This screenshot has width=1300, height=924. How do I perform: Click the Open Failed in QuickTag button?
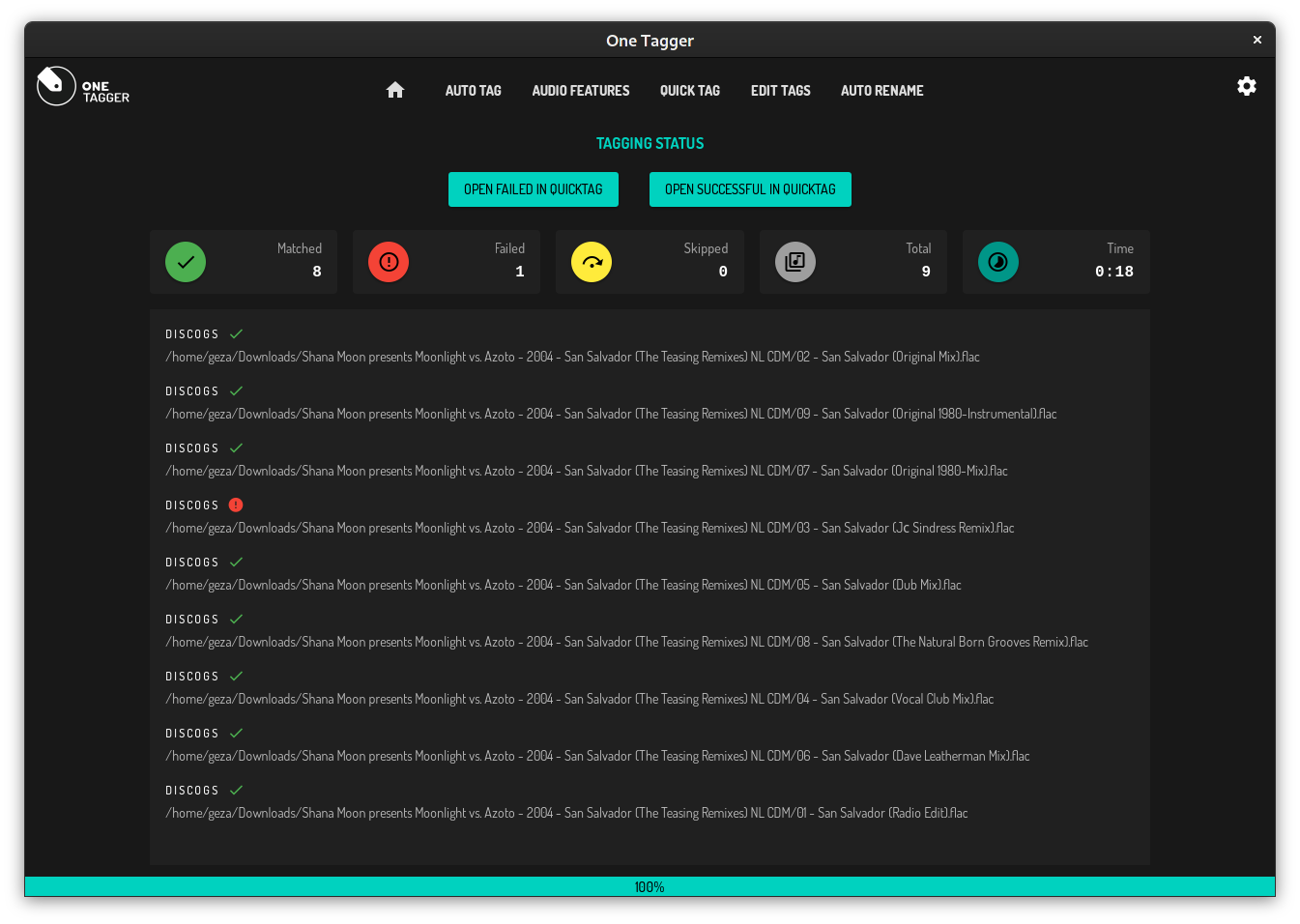pyautogui.click(x=533, y=188)
